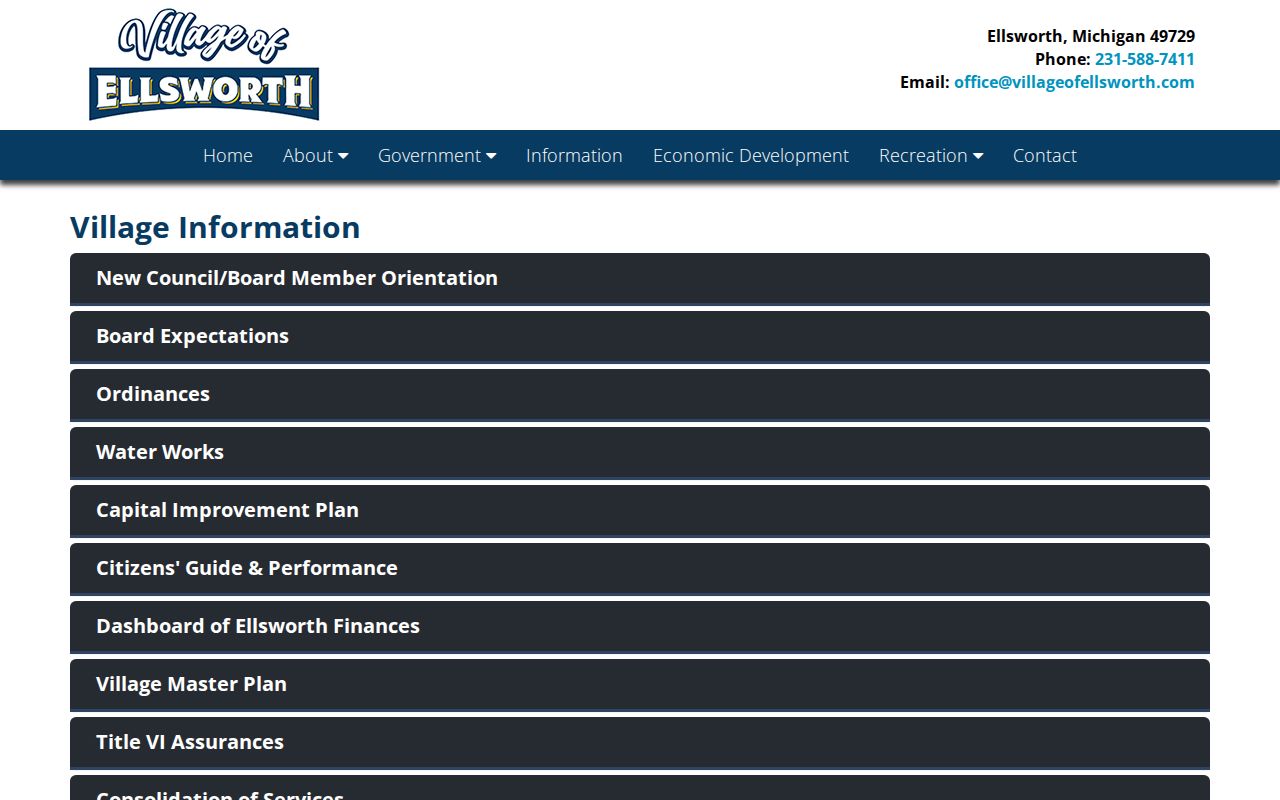
Task: Click the Village of Ellsworth logo
Action: coord(204,65)
